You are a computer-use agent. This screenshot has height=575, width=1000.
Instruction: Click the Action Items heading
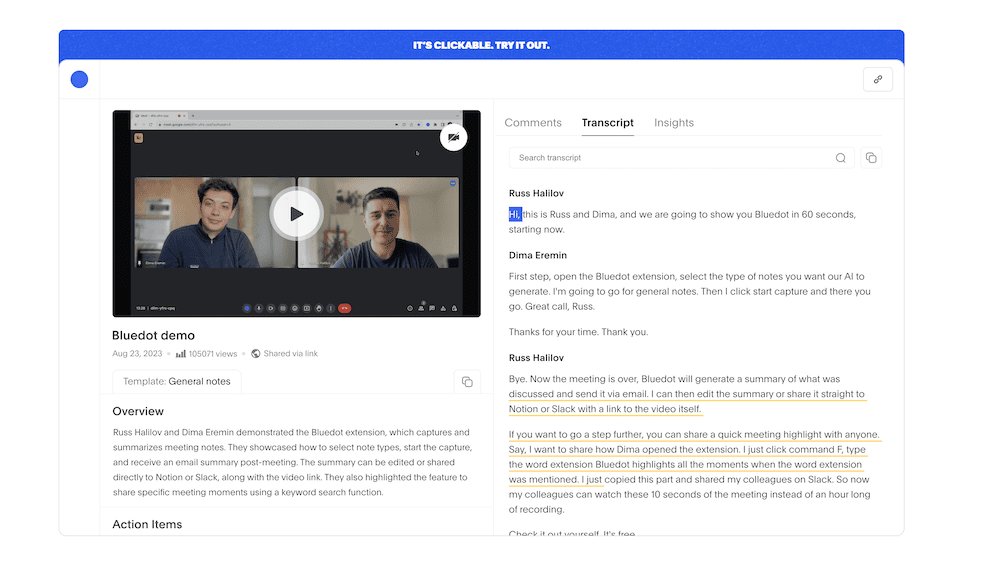(147, 524)
